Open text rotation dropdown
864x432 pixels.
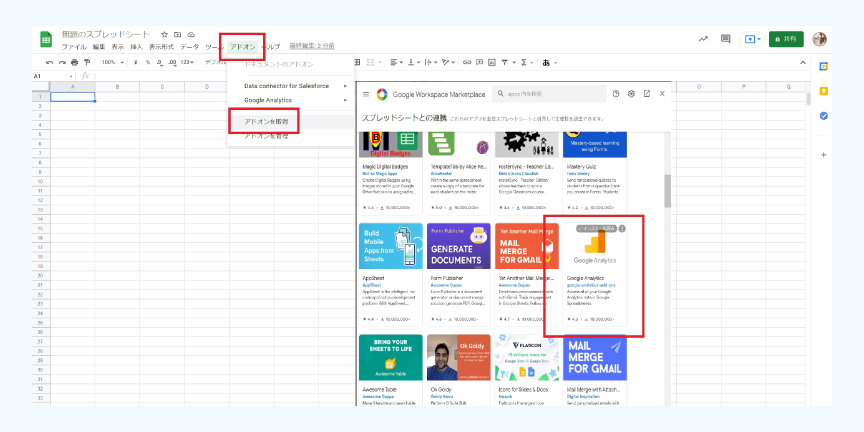(448, 62)
